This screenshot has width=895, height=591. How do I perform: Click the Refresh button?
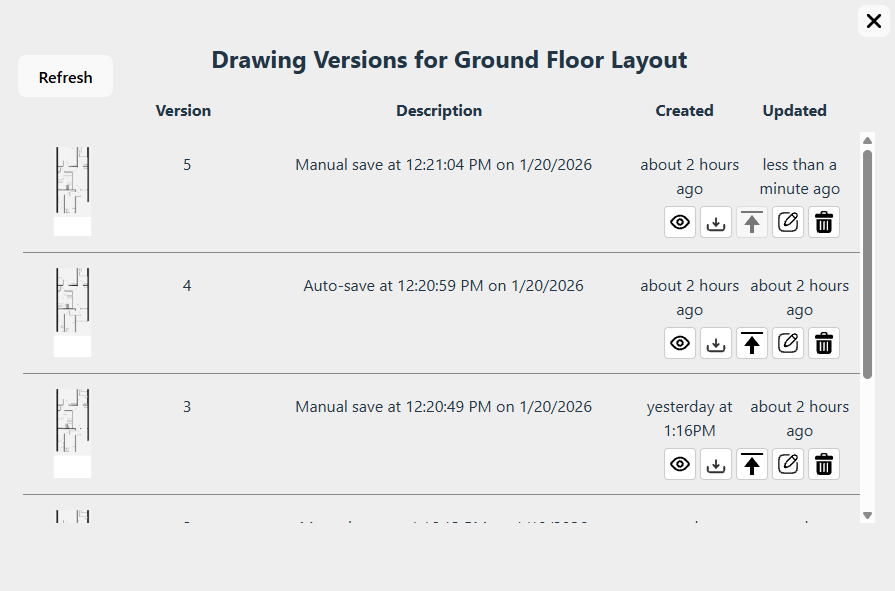66,77
